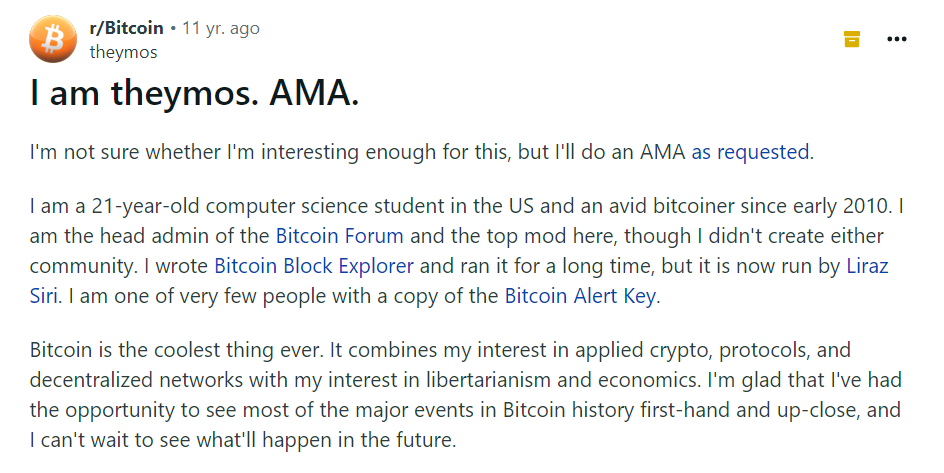944x473 pixels.
Task: Click the word 'AMA.' in the title
Action: tap(314, 93)
